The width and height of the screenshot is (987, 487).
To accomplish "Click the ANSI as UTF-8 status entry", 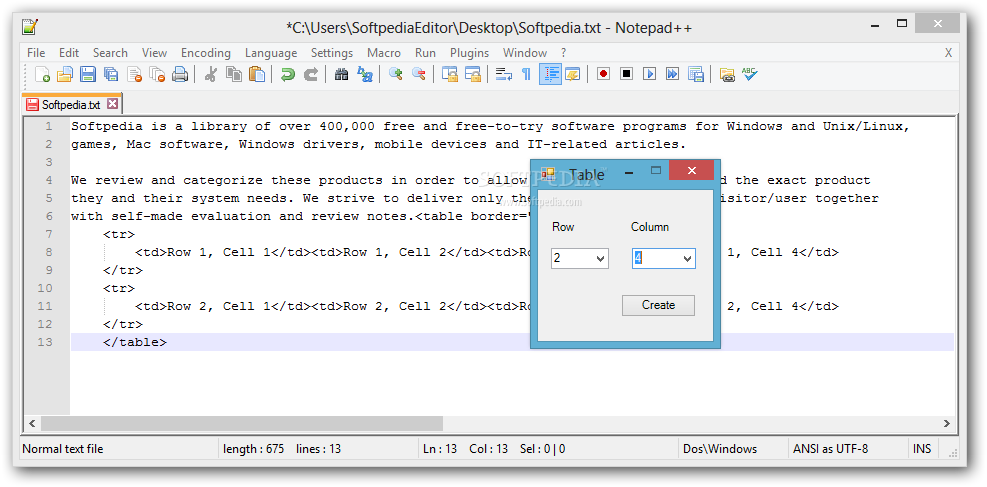I will point(830,449).
